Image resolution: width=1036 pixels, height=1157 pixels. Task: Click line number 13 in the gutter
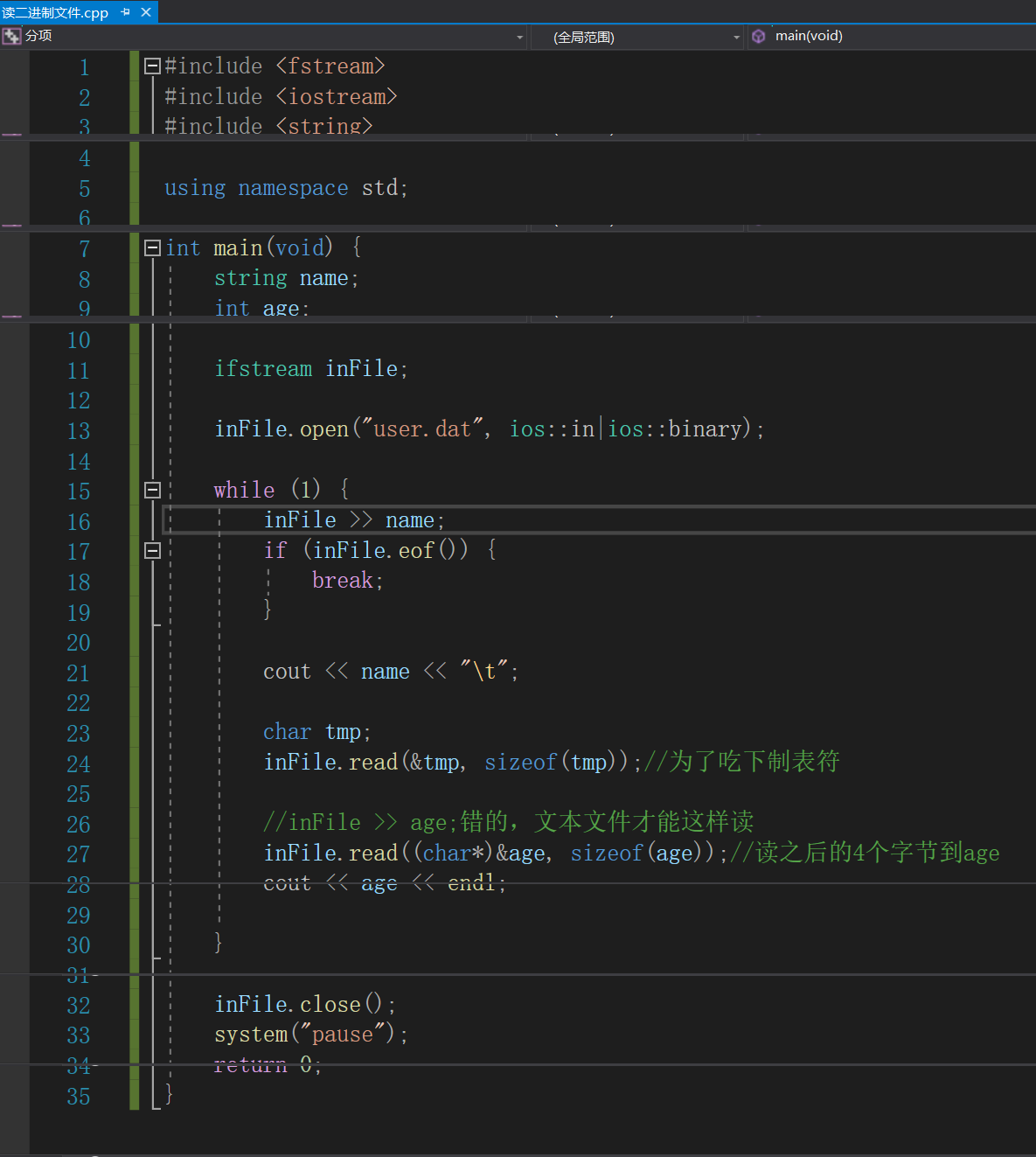79,431
